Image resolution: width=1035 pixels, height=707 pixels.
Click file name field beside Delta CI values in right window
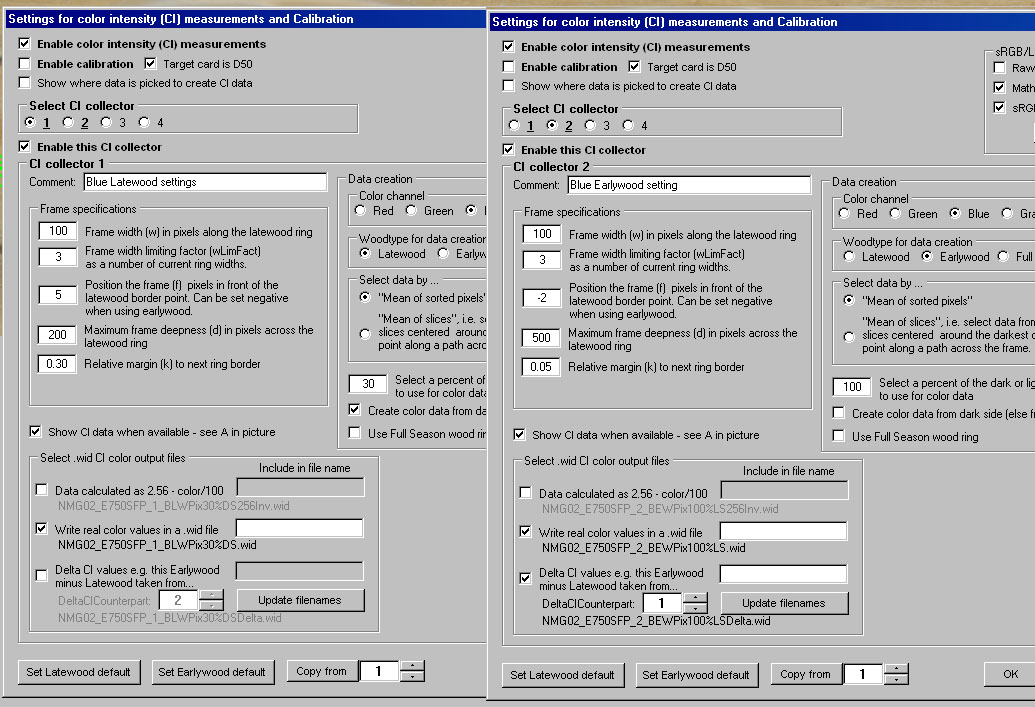pos(784,574)
